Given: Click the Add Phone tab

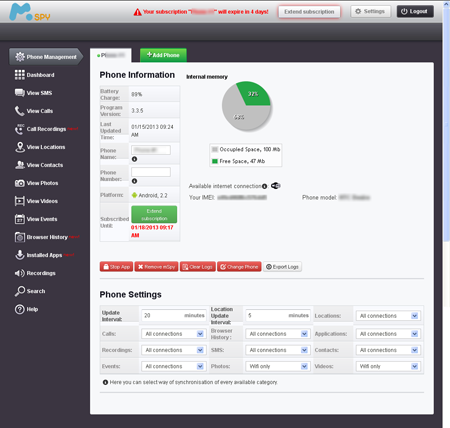Looking at the screenshot, I should tap(163, 55).
